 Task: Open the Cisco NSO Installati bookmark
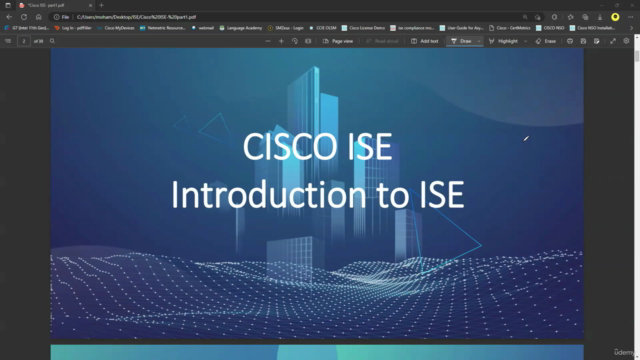592,28
